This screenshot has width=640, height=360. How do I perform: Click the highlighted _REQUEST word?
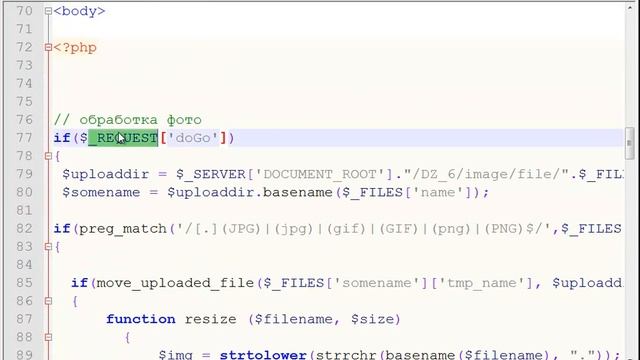[123, 138]
